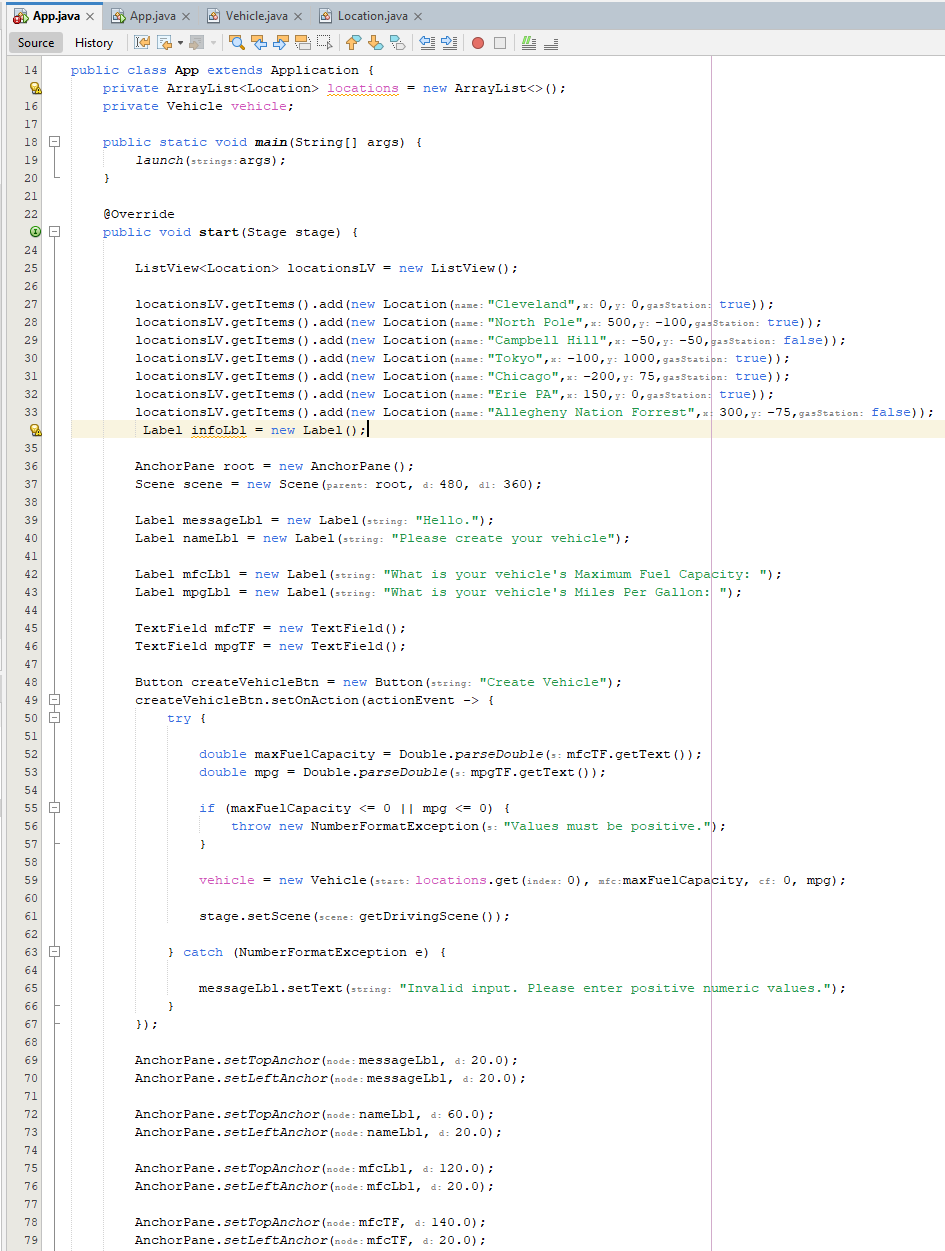Click the Previous Bookmark arrow icon
This screenshot has width=945, height=1251.
[x=353, y=42]
